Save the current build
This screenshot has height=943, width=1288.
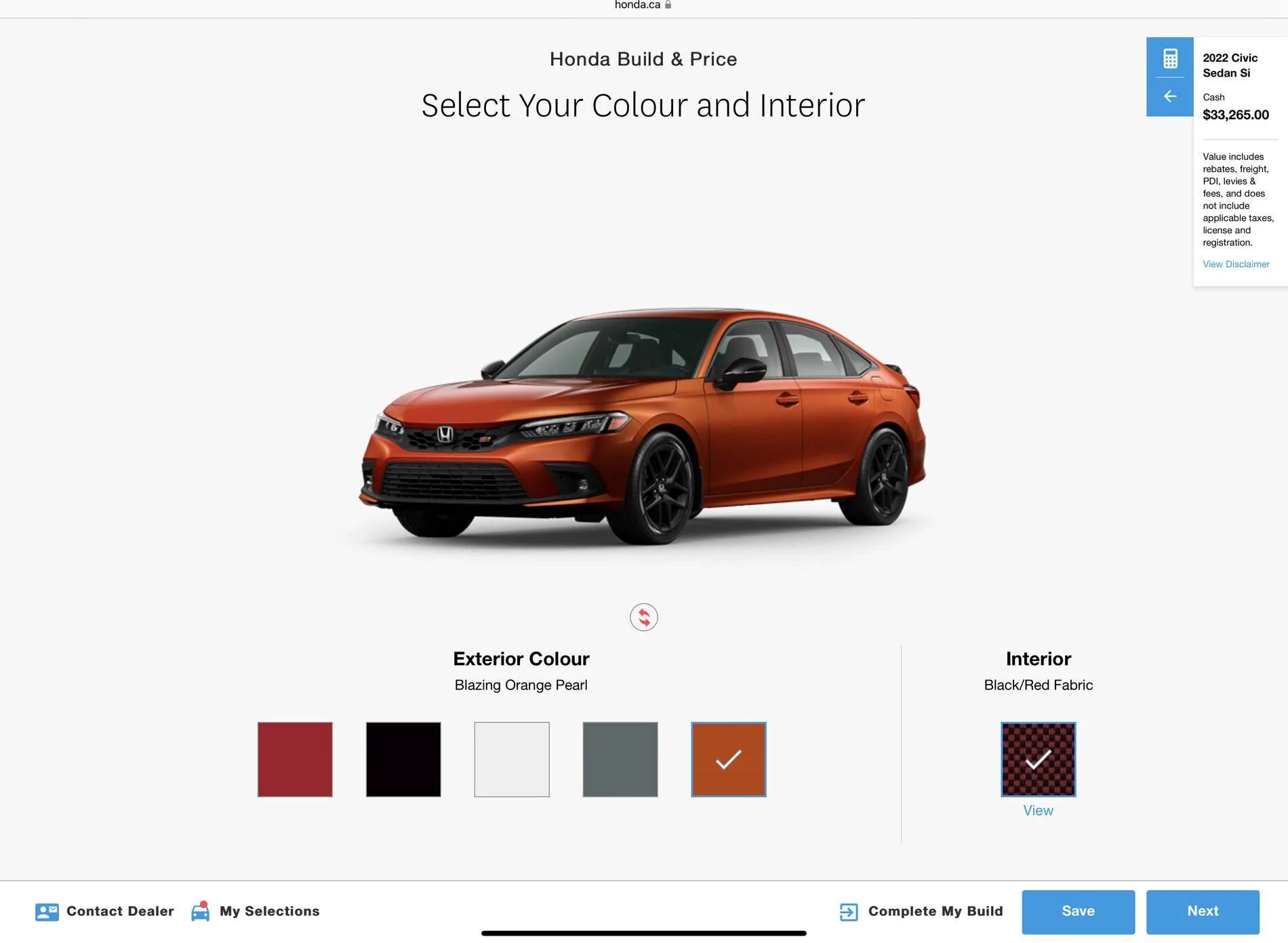[1079, 912]
